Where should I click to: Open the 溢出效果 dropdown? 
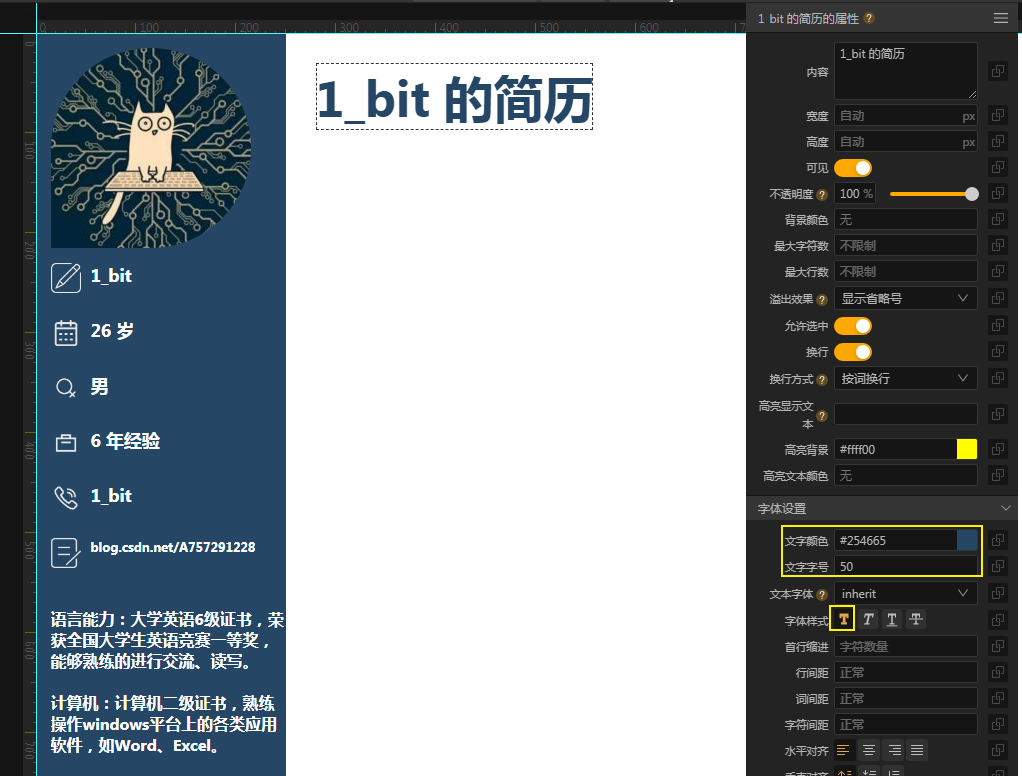[905, 298]
